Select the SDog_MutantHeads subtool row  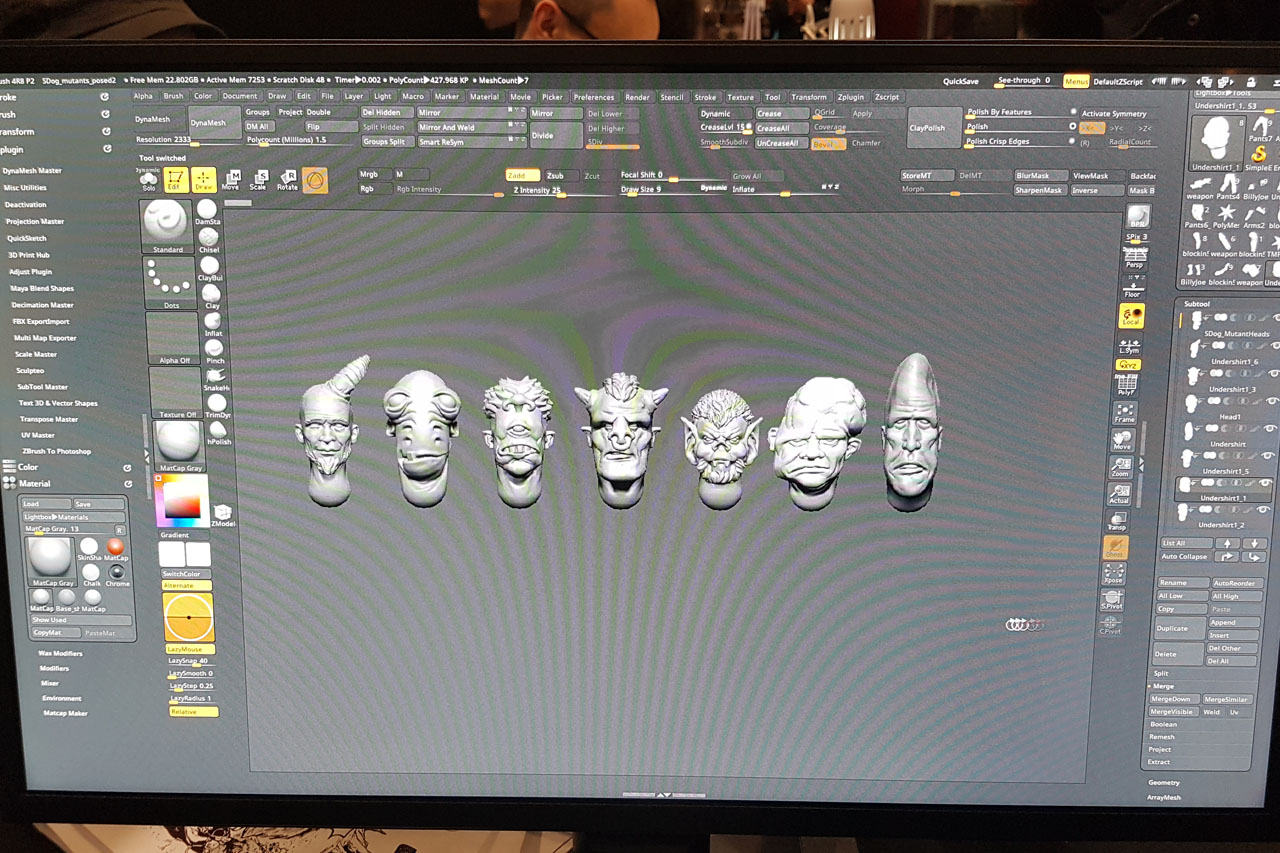coord(1230,323)
